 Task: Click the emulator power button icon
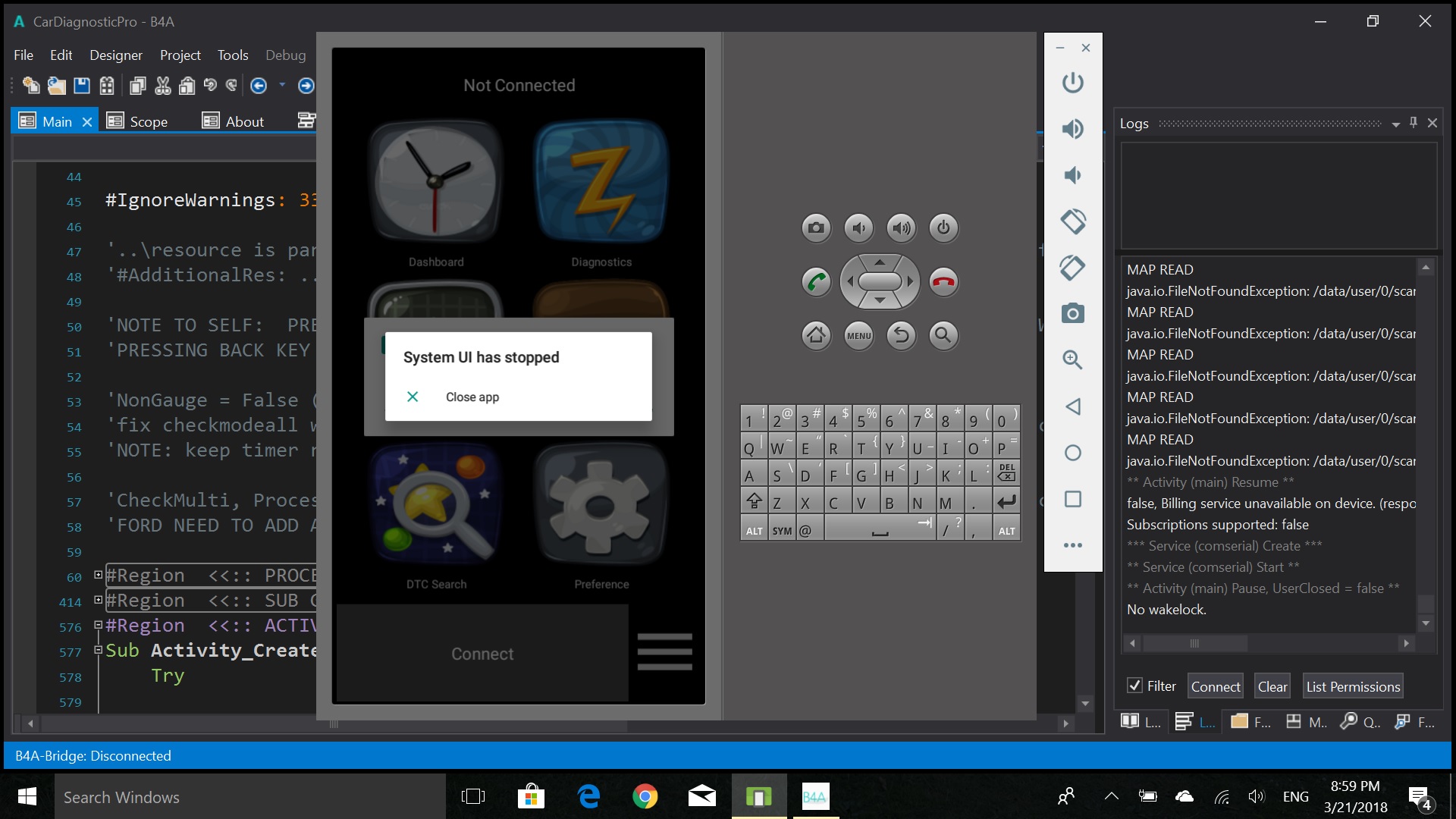tap(1072, 83)
